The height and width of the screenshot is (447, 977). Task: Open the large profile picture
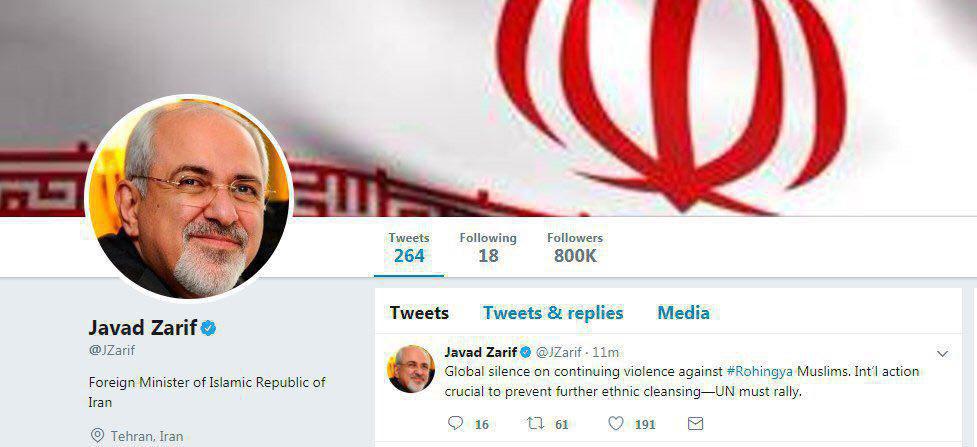tap(189, 198)
